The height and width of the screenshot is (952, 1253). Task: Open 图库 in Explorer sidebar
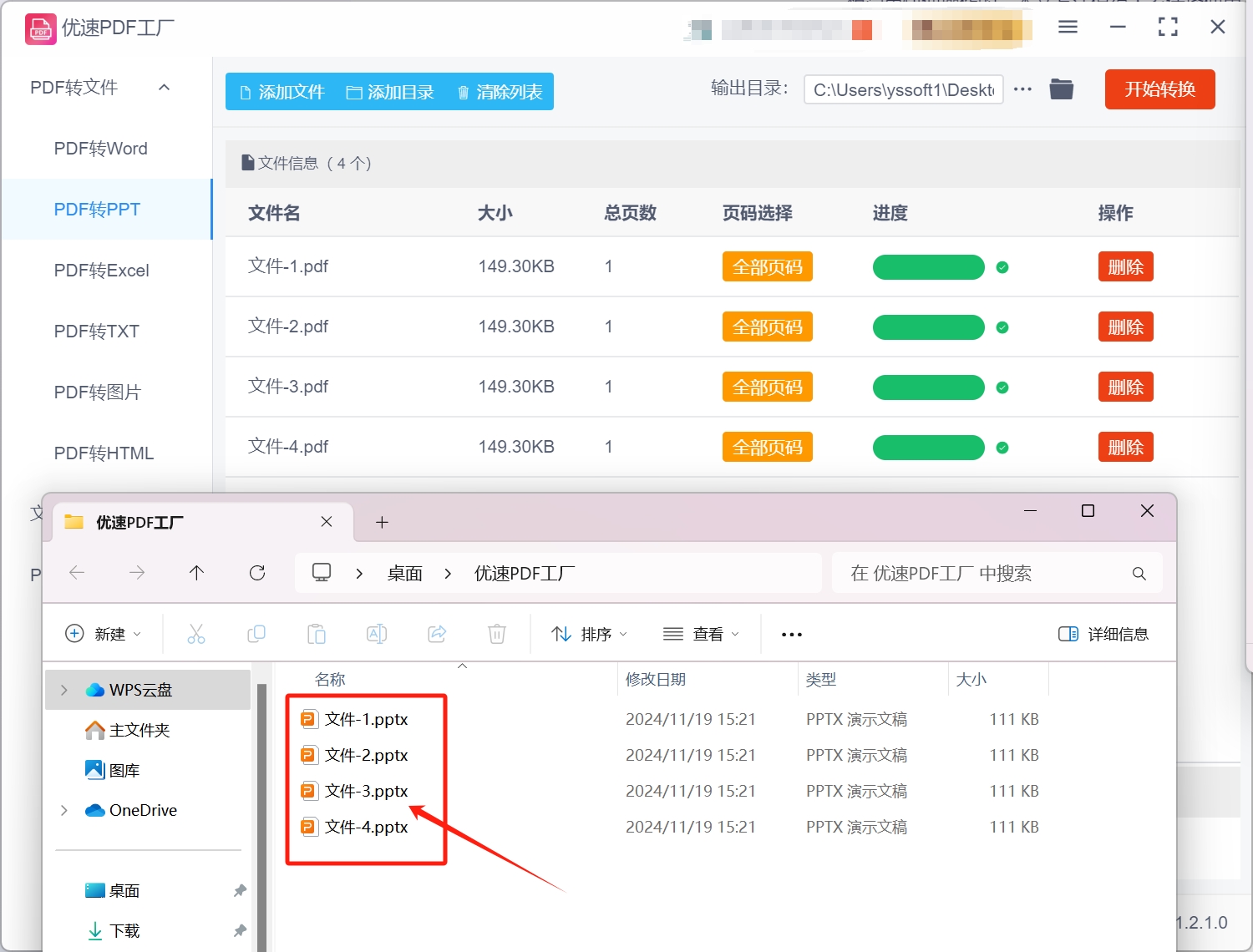click(x=113, y=770)
